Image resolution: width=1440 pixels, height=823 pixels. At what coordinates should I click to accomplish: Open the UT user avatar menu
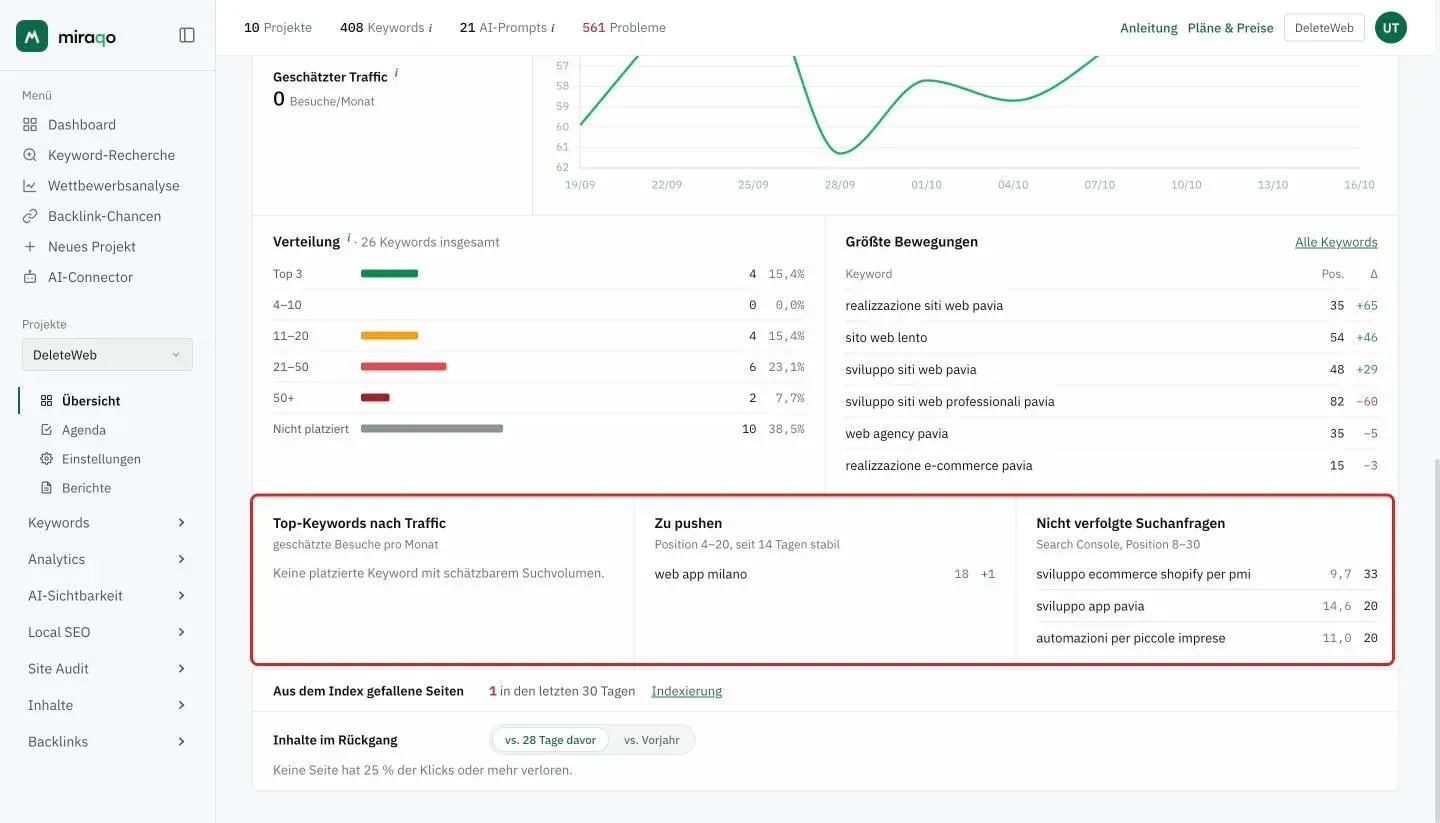click(1391, 28)
